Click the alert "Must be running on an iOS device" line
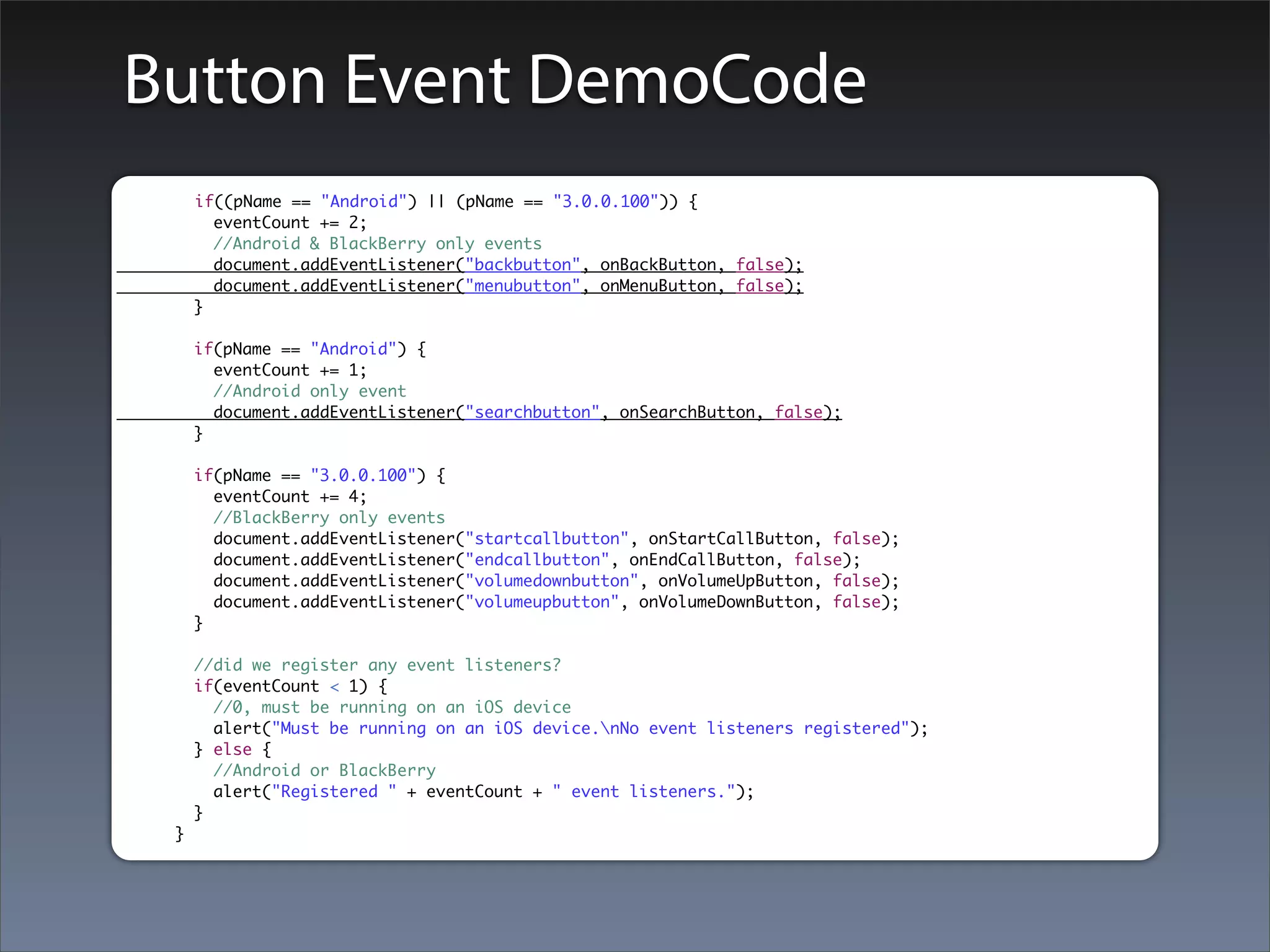Viewport: 1270px width, 952px height. [x=571, y=728]
